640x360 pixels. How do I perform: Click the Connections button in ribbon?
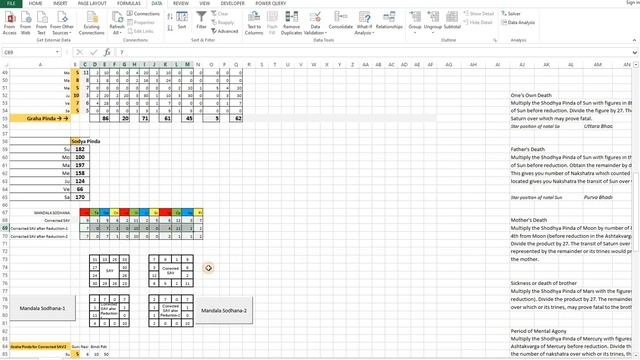[143, 13]
